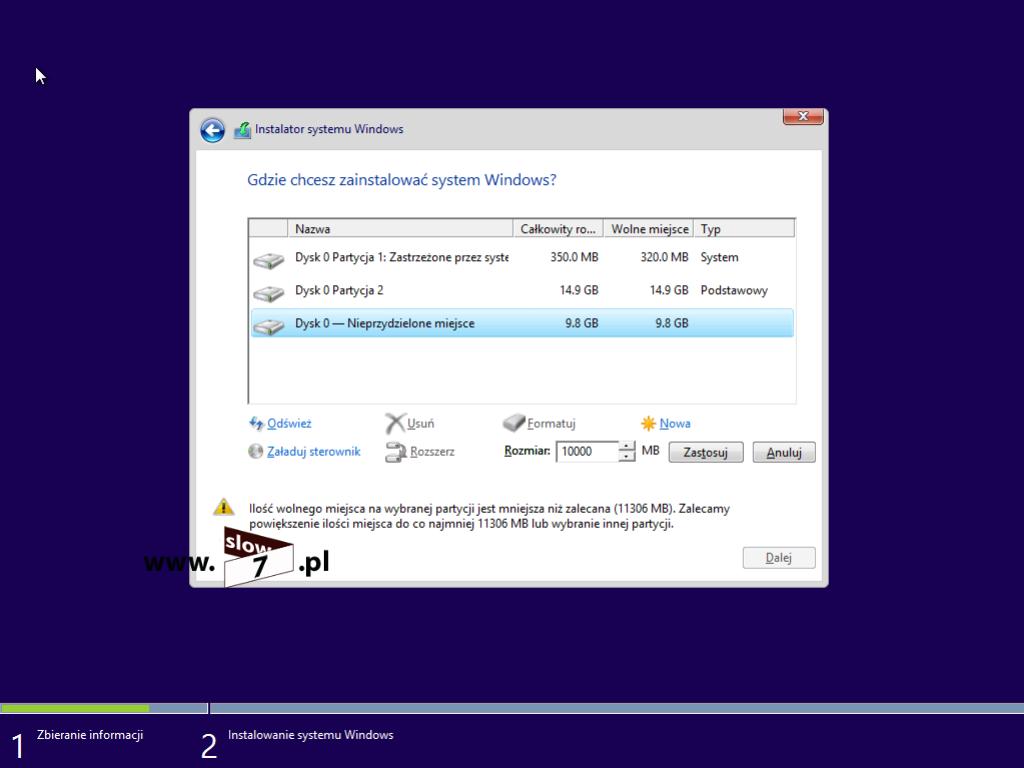Screen dimensions: 1024x768
Task: Click the heading Gdzie chcesz zainstalować system Windows?
Action: [x=402, y=180]
